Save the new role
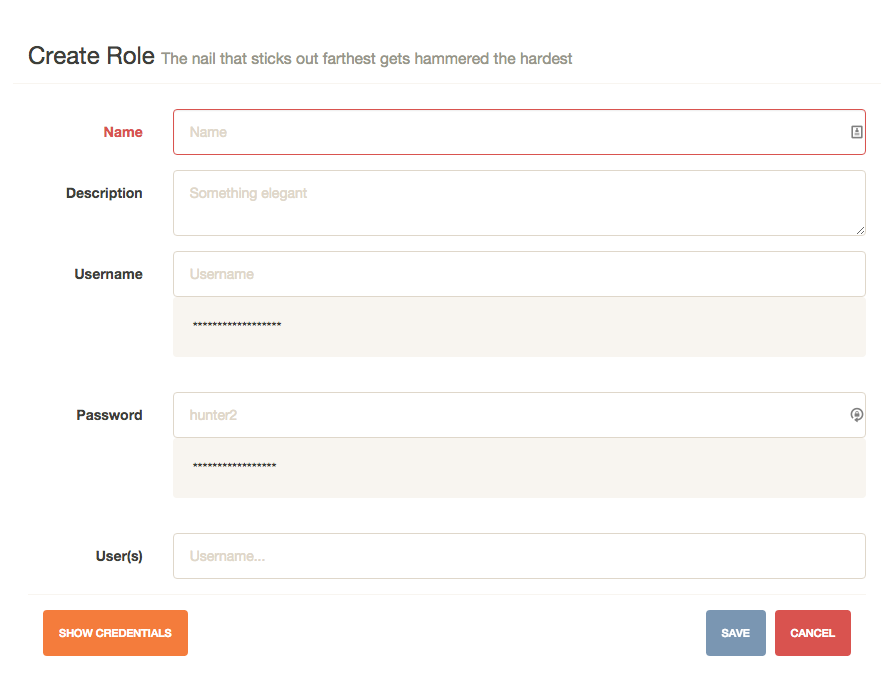Screen dimensions: 884x692 tap(735, 633)
